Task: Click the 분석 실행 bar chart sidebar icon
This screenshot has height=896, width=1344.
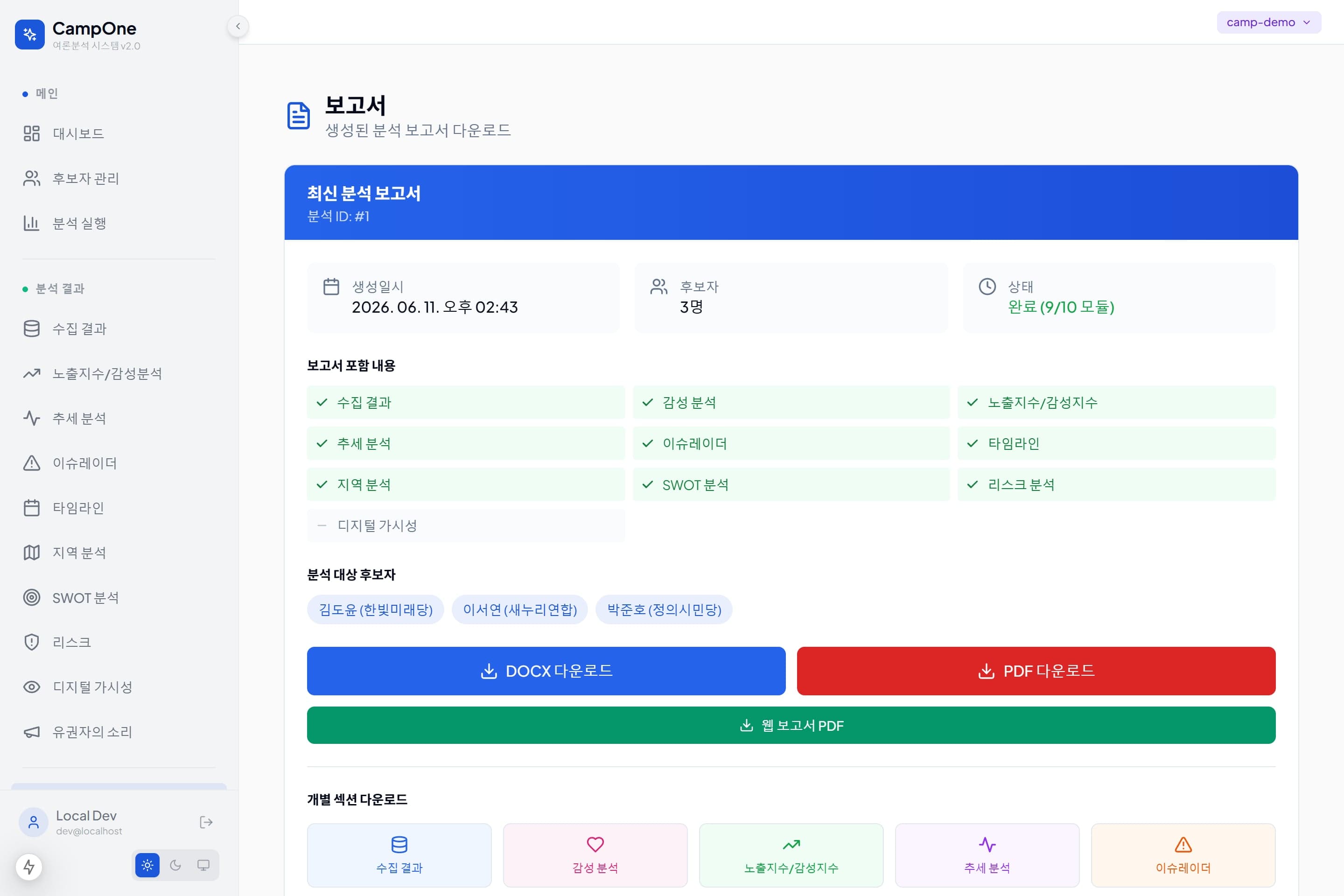Action: click(x=31, y=224)
